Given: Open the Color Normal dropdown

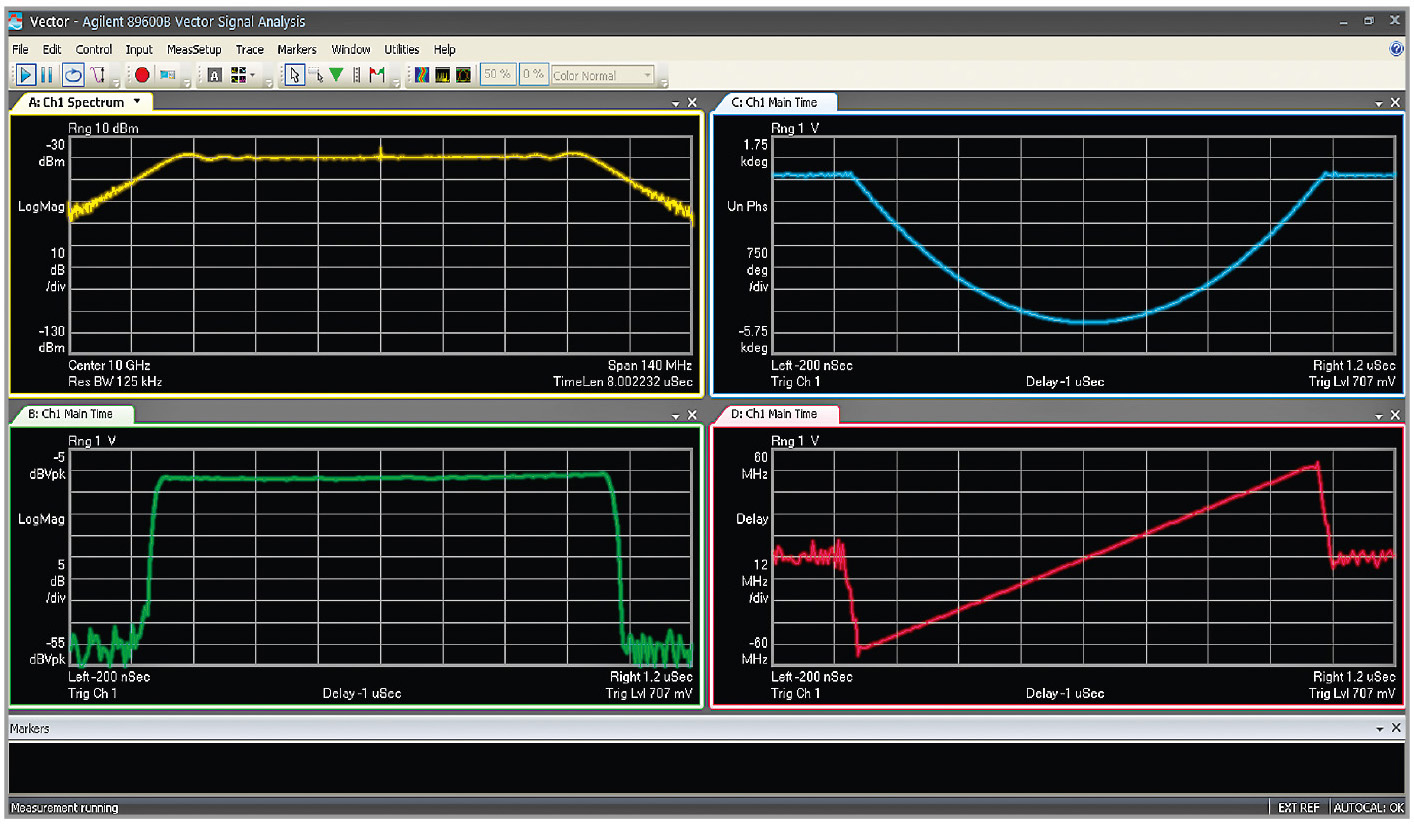Looking at the screenshot, I should coord(603,75).
